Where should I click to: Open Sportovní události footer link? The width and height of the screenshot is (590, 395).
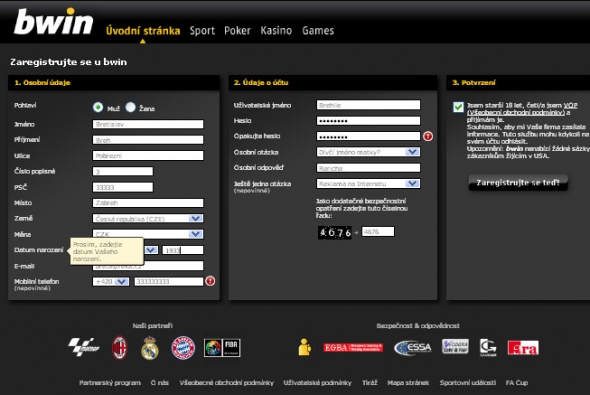tap(468, 383)
